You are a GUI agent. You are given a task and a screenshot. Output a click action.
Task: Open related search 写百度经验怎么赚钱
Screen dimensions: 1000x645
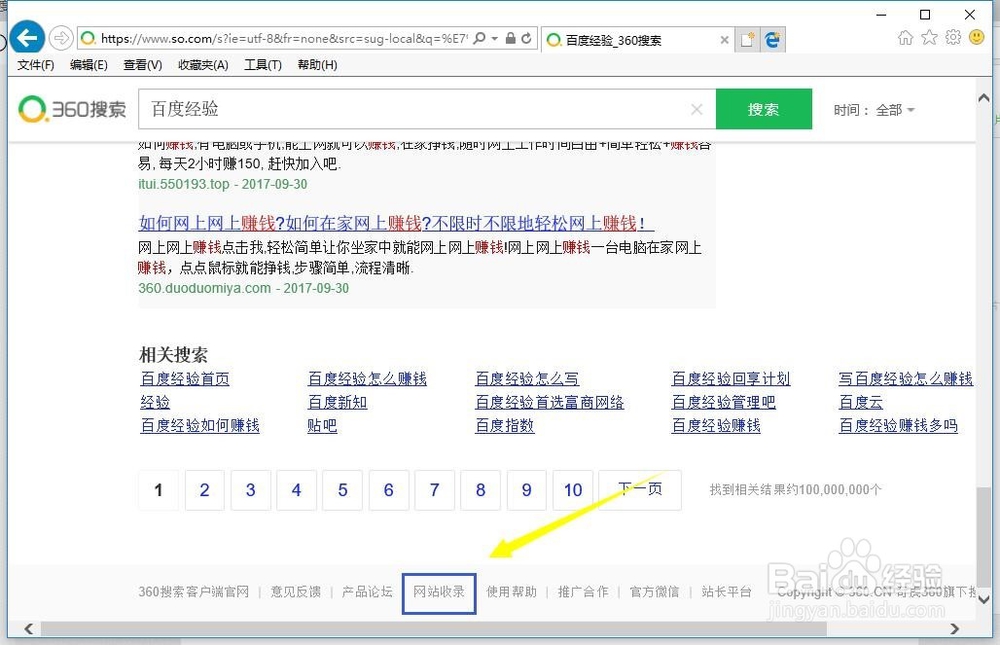[906, 379]
